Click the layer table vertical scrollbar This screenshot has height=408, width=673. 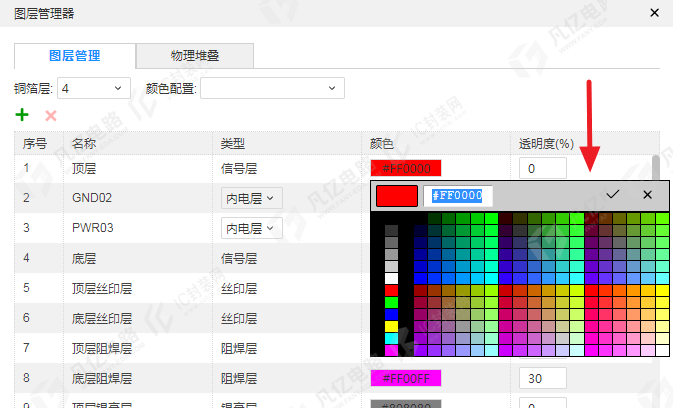(x=656, y=168)
